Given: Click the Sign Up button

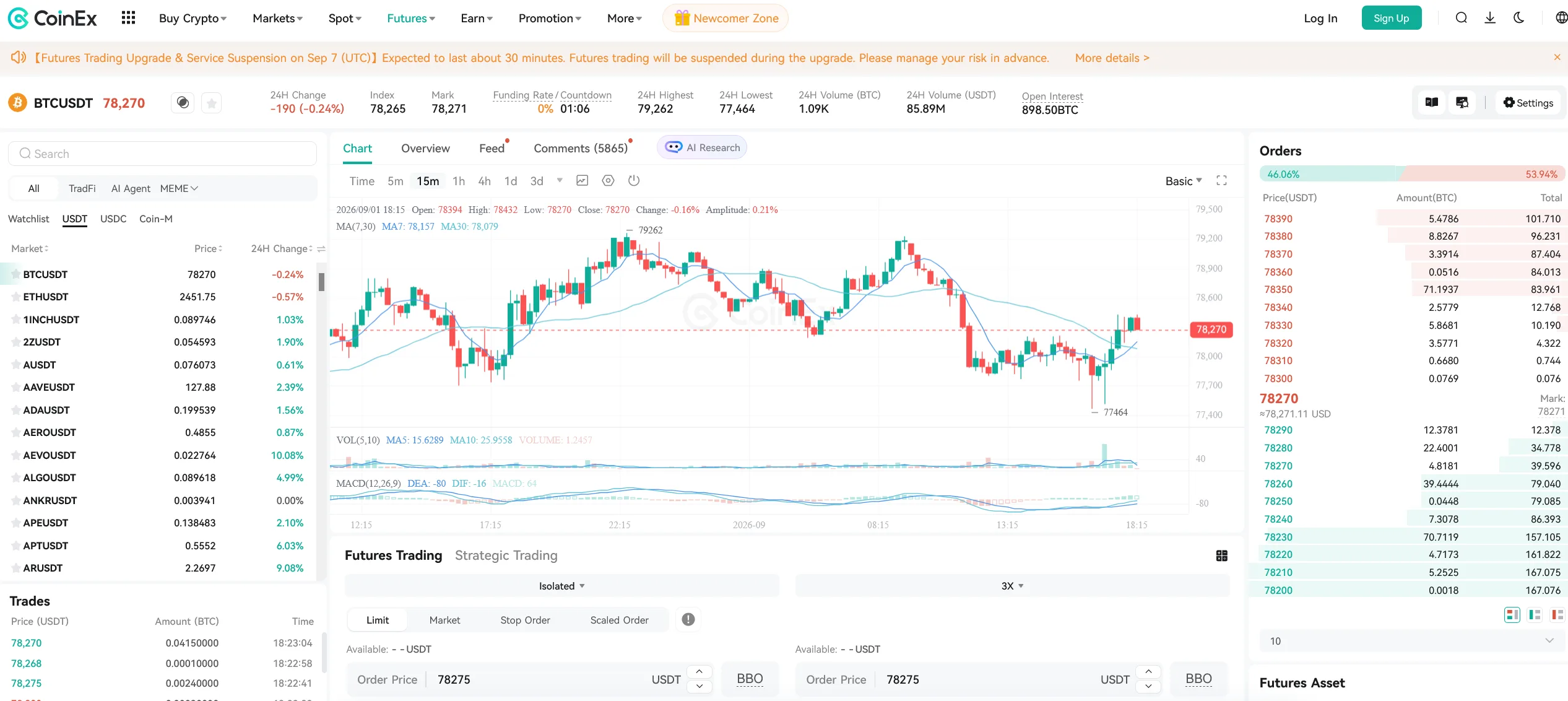Looking at the screenshot, I should point(1391,18).
